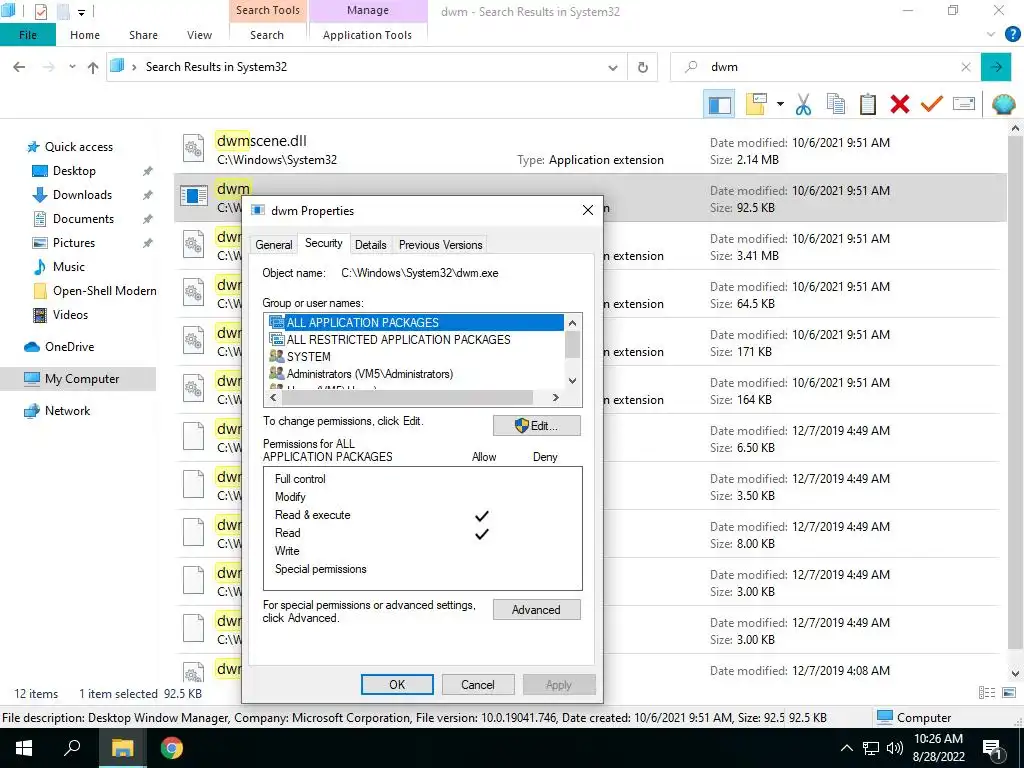Switch to large icons view layout
Screen dimensions: 1024x768
1009,693
